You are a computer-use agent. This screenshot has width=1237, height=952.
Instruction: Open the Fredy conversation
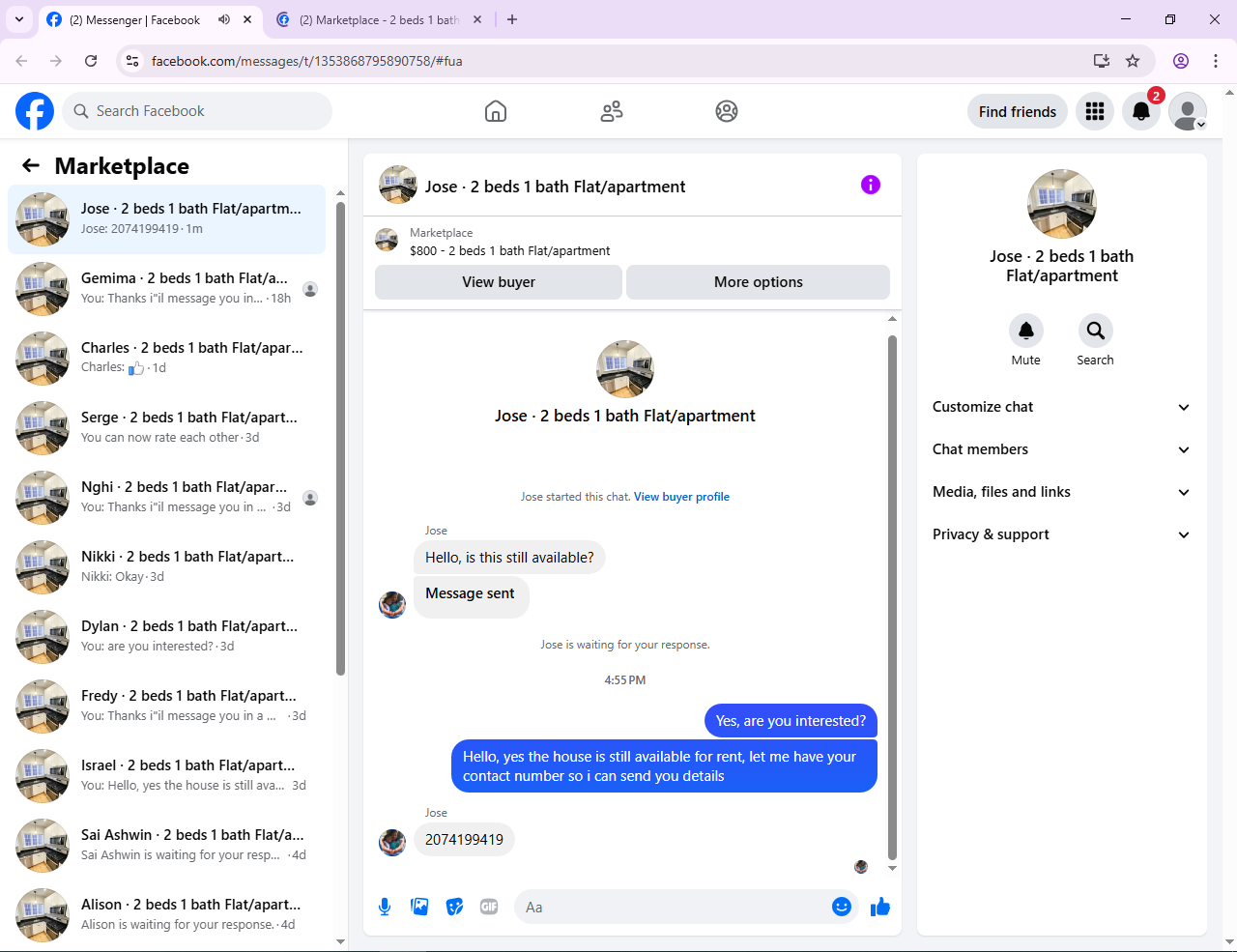click(166, 707)
